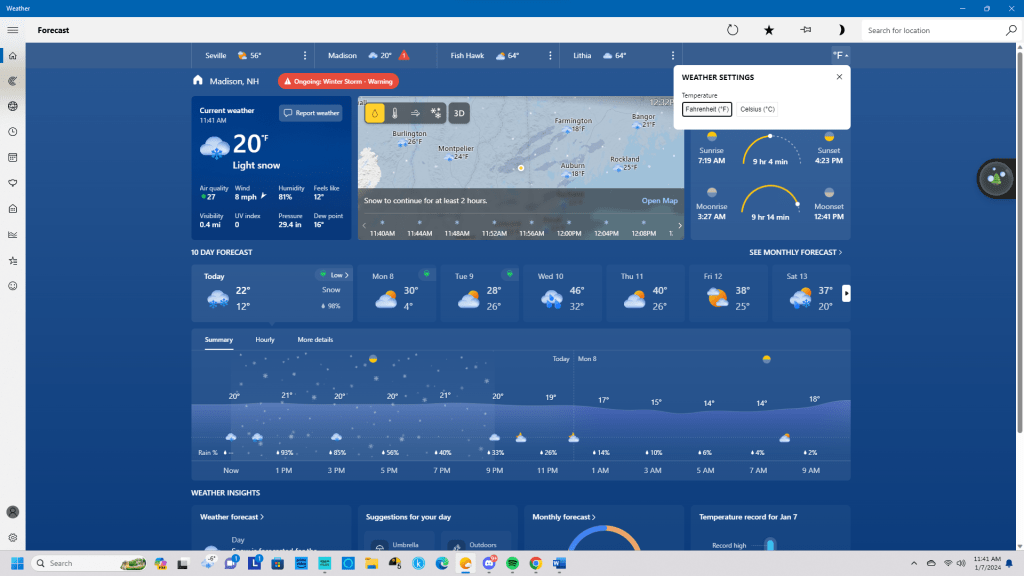Click the refresh icon in header

(732, 30)
